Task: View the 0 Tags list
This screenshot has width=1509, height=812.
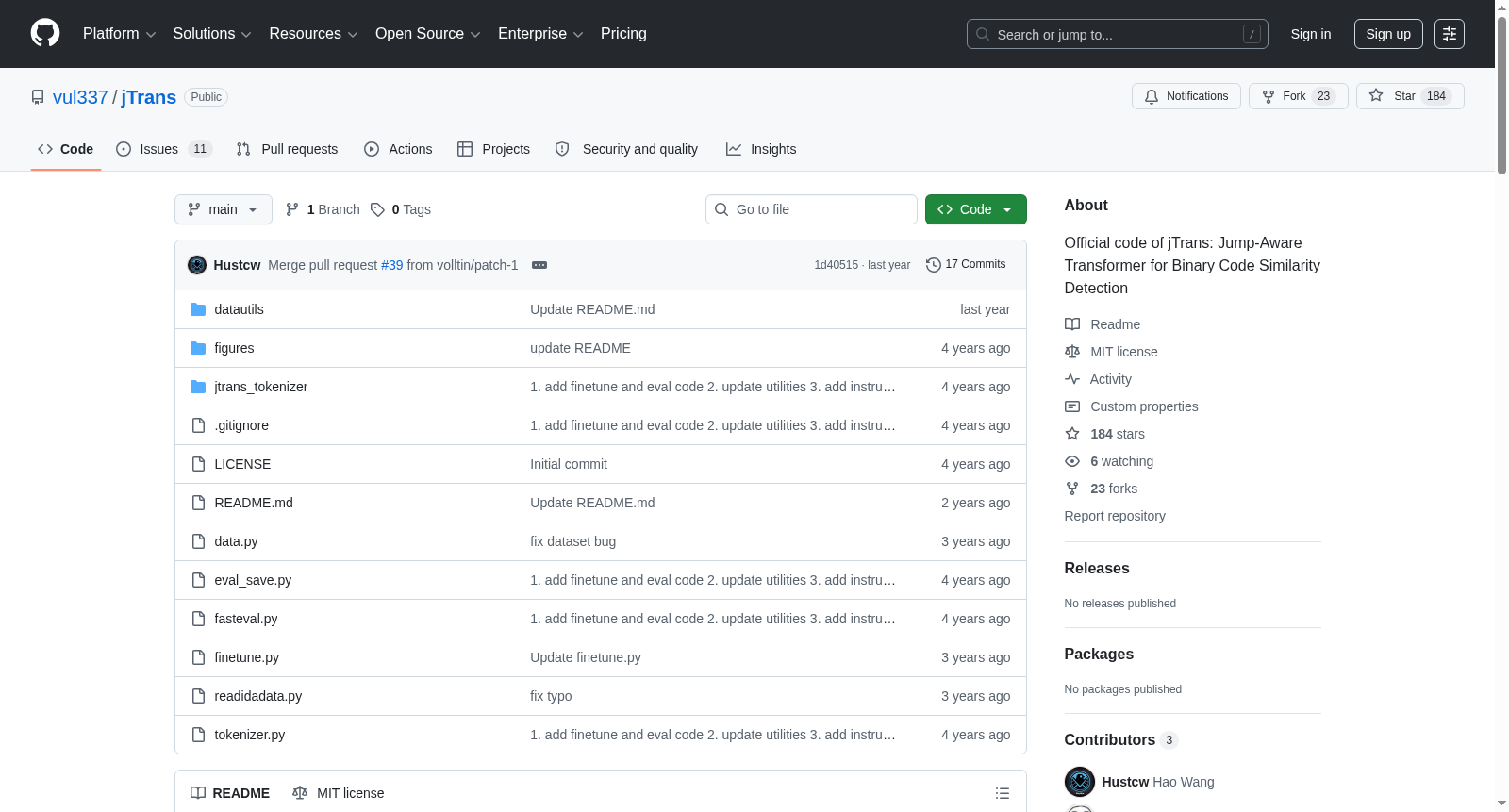Action: tap(401, 209)
